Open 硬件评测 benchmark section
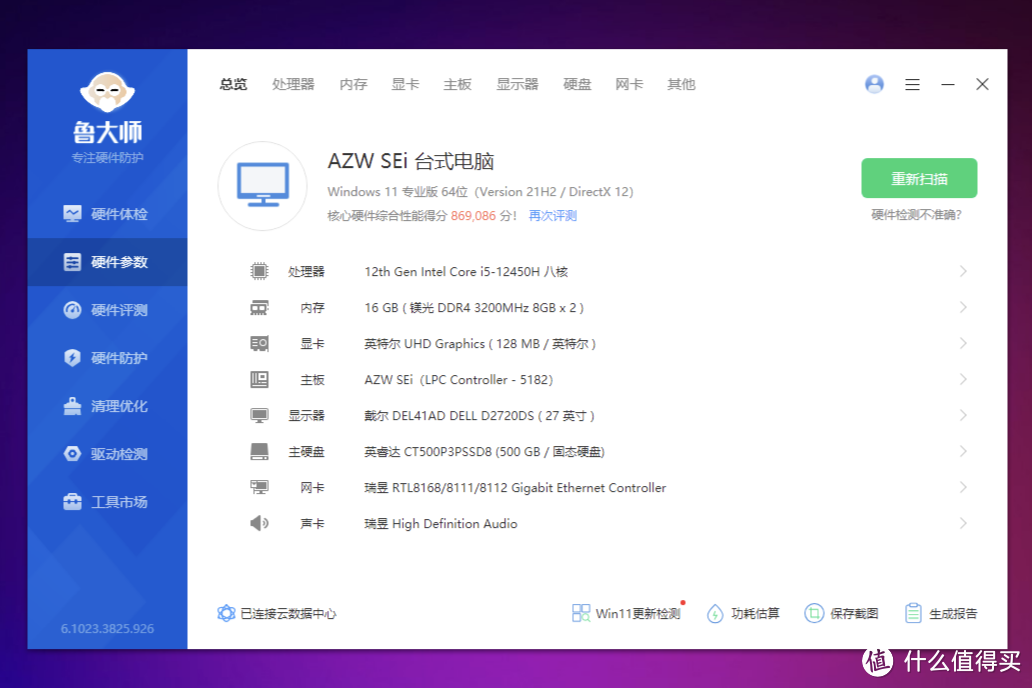Screen dimensions: 1032x688 [107, 310]
